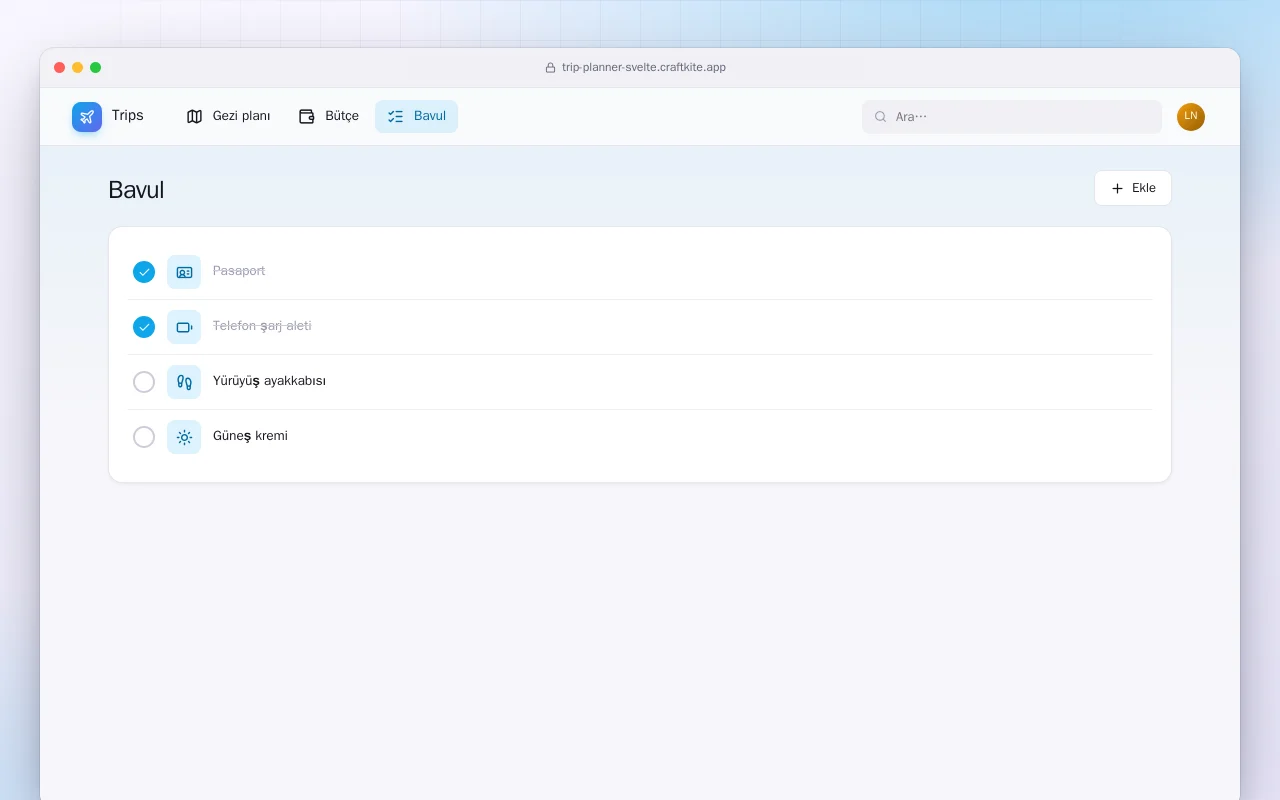Click the footprints icon for Yürüyüş ayakkabısı

[x=184, y=382]
